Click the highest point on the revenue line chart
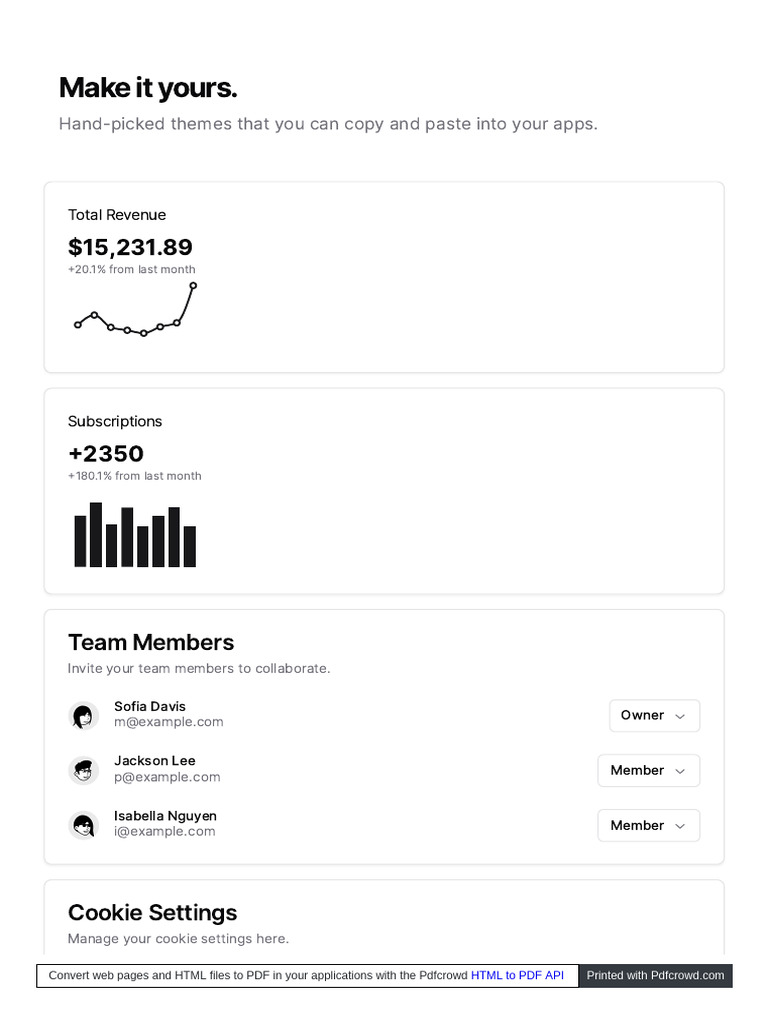 tap(193, 286)
